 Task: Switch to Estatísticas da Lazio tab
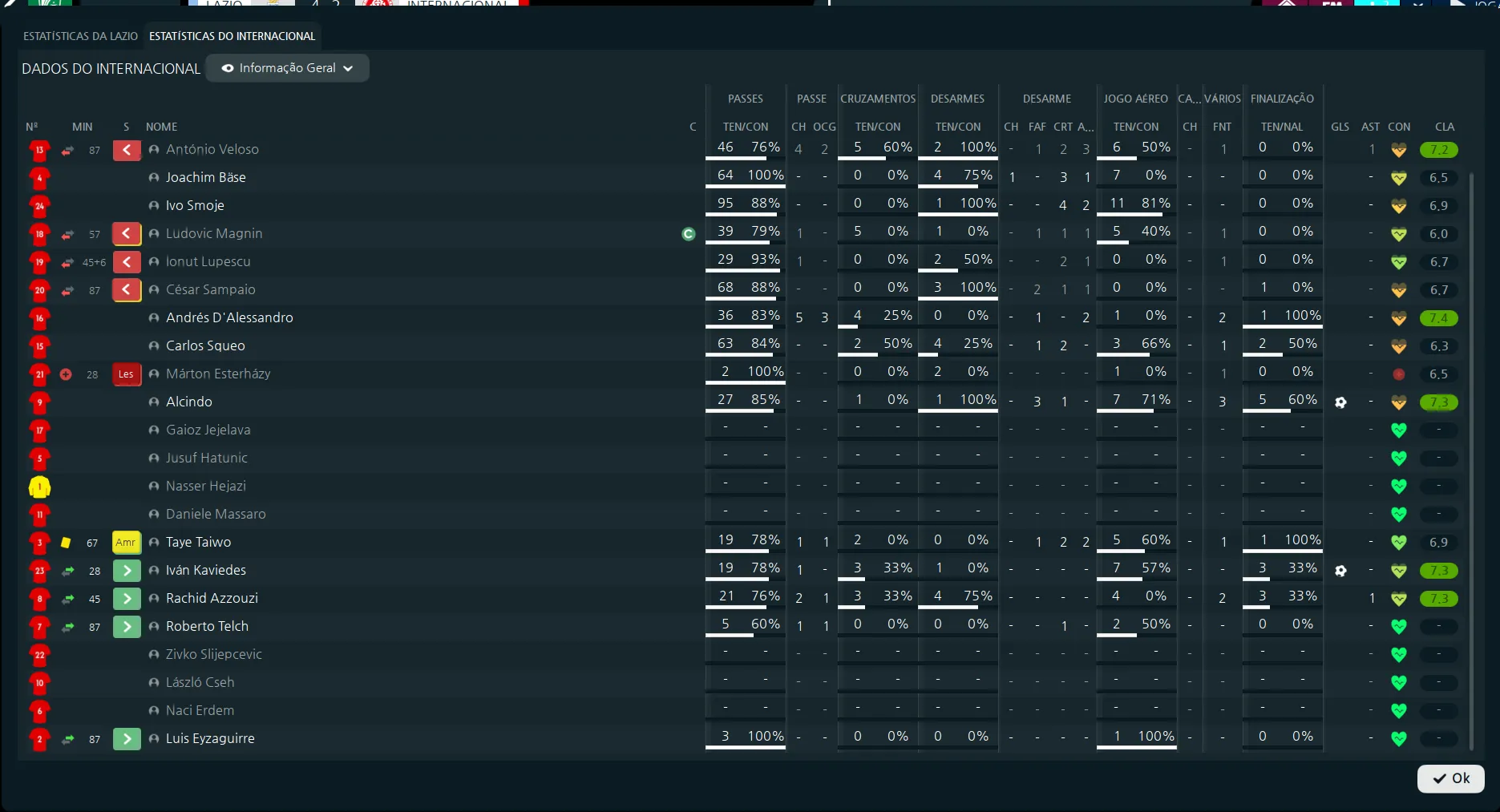point(80,36)
